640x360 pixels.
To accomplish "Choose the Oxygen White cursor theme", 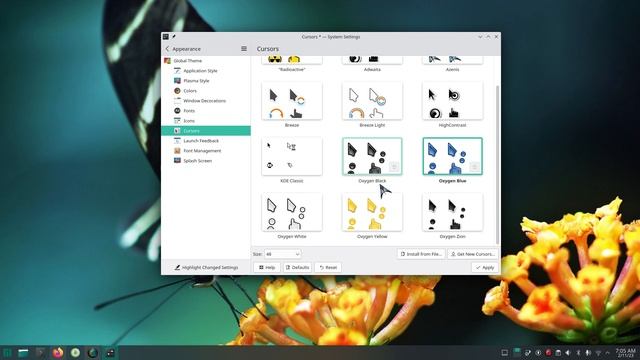I will coord(292,212).
